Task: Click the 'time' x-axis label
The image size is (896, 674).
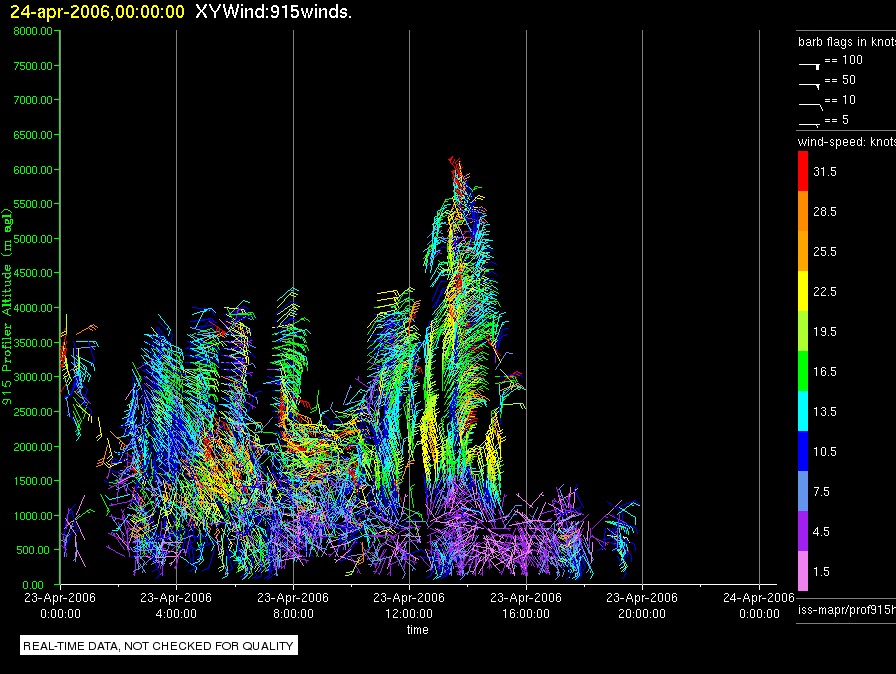Action: pyautogui.click(x=417, y=630)
